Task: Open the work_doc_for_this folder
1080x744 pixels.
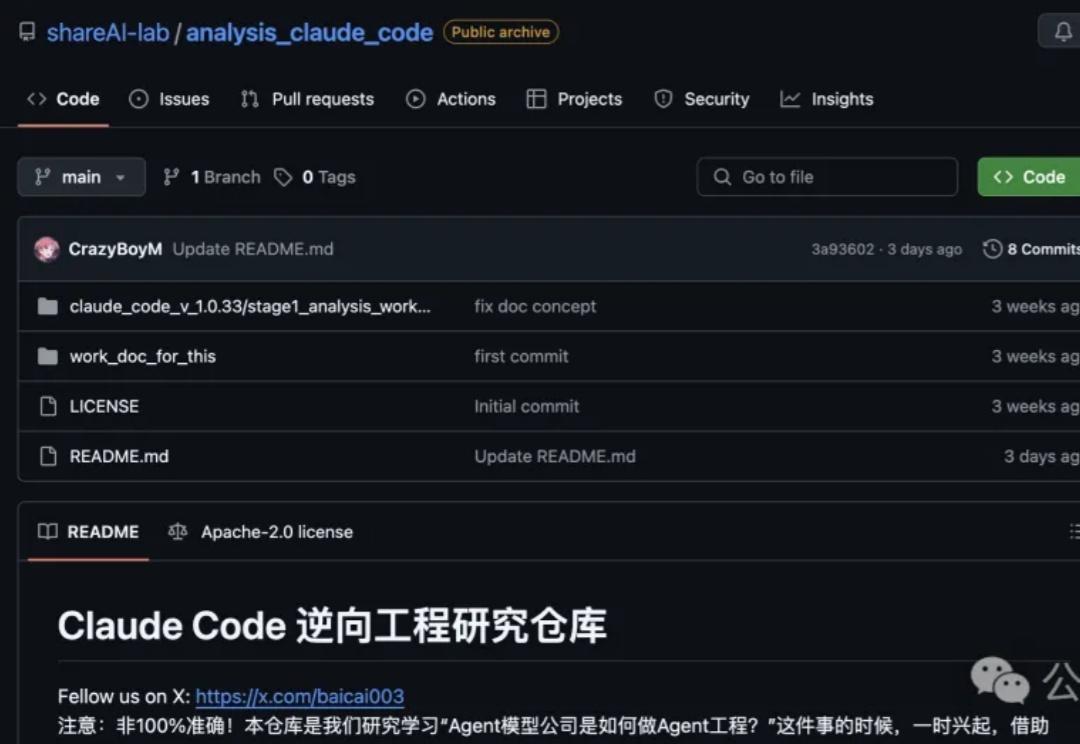Action: pos(143,356)
